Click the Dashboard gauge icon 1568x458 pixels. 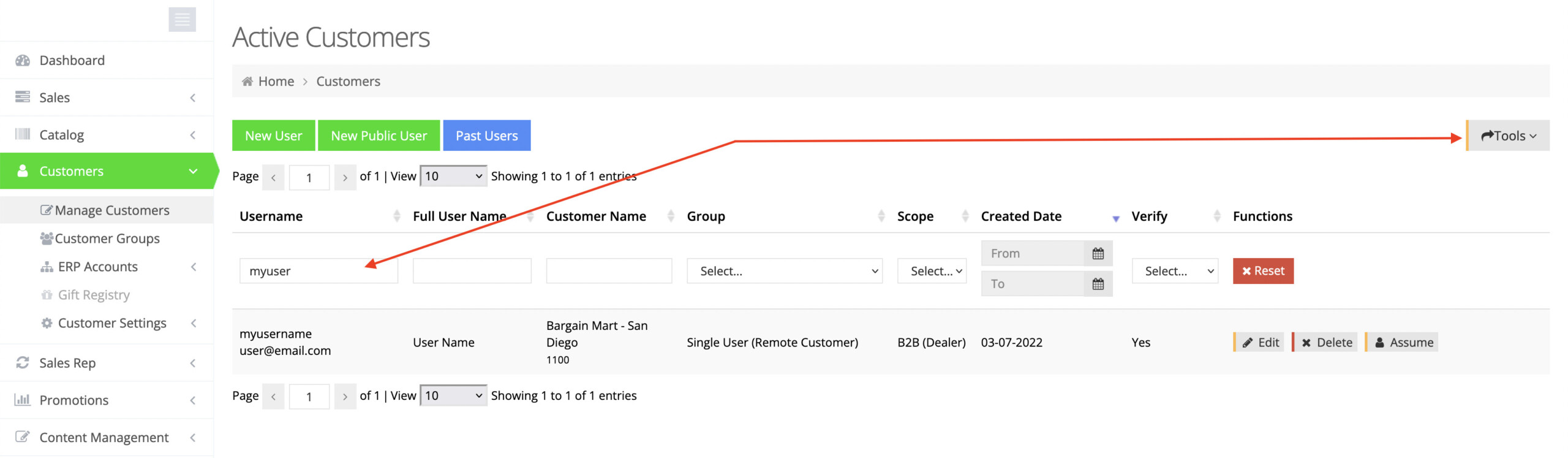click(23, 60)
